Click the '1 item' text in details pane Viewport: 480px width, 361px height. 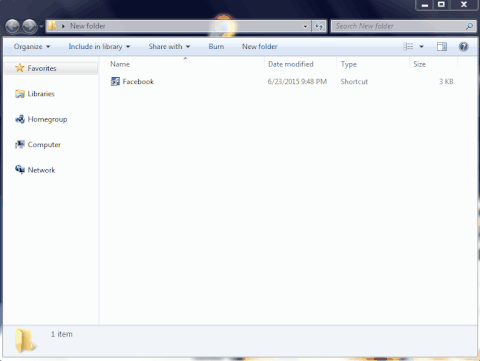62,334
